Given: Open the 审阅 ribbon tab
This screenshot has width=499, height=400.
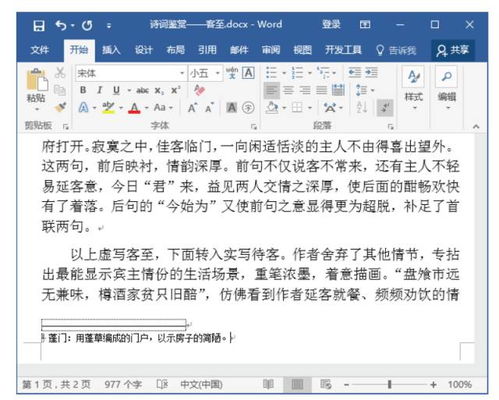Looking at the screenshot, I should [x=271, y=50].
